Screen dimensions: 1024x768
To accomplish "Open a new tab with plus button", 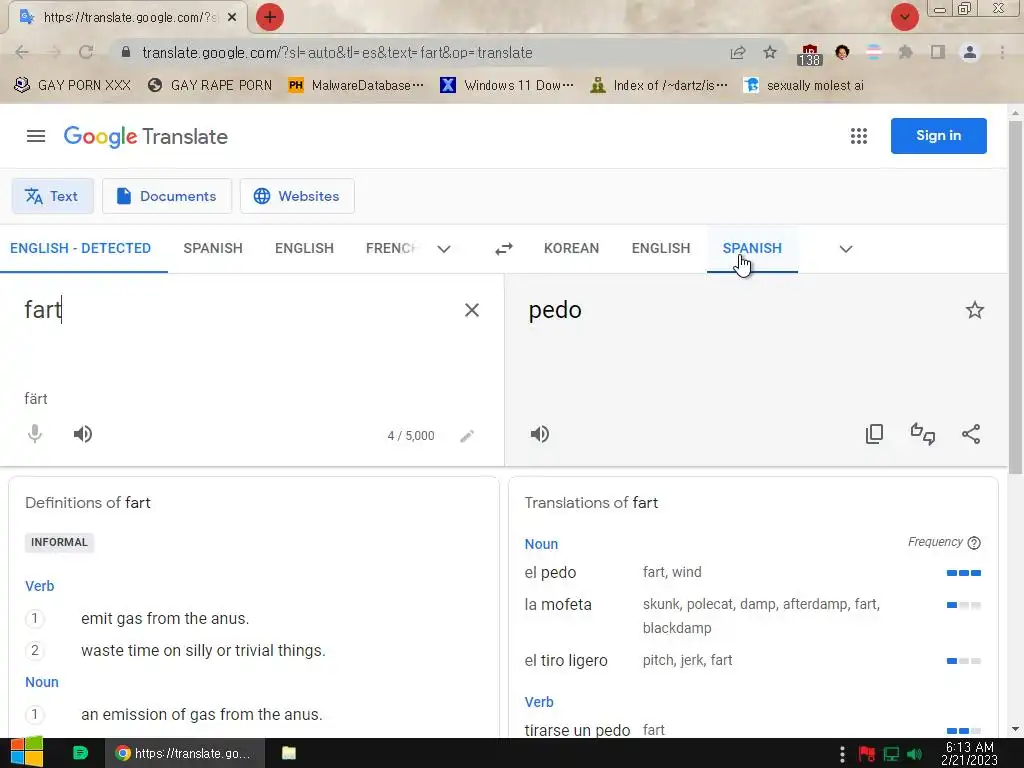I will (x=270, y=17).
